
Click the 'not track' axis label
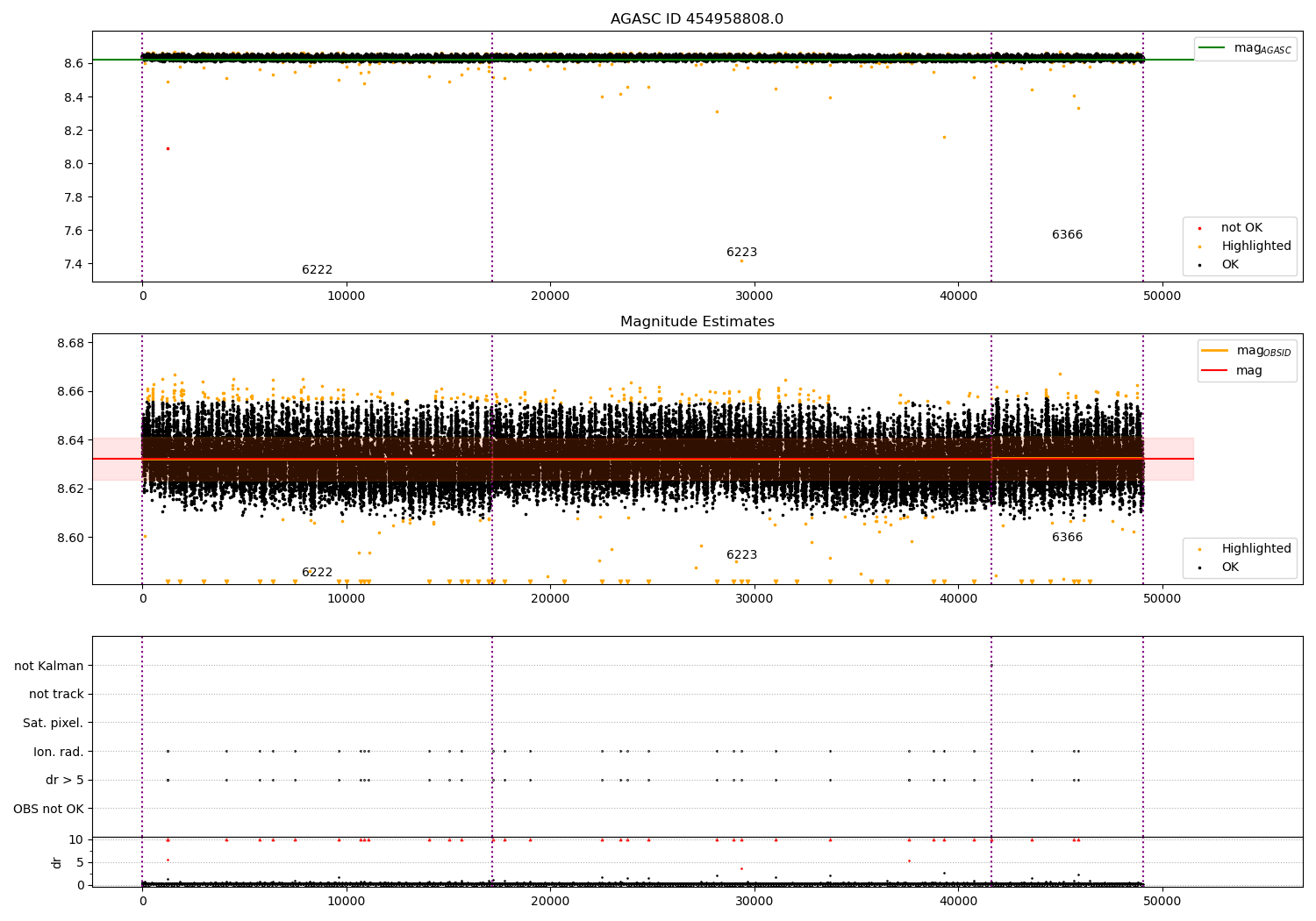click(x=56, y=695)
